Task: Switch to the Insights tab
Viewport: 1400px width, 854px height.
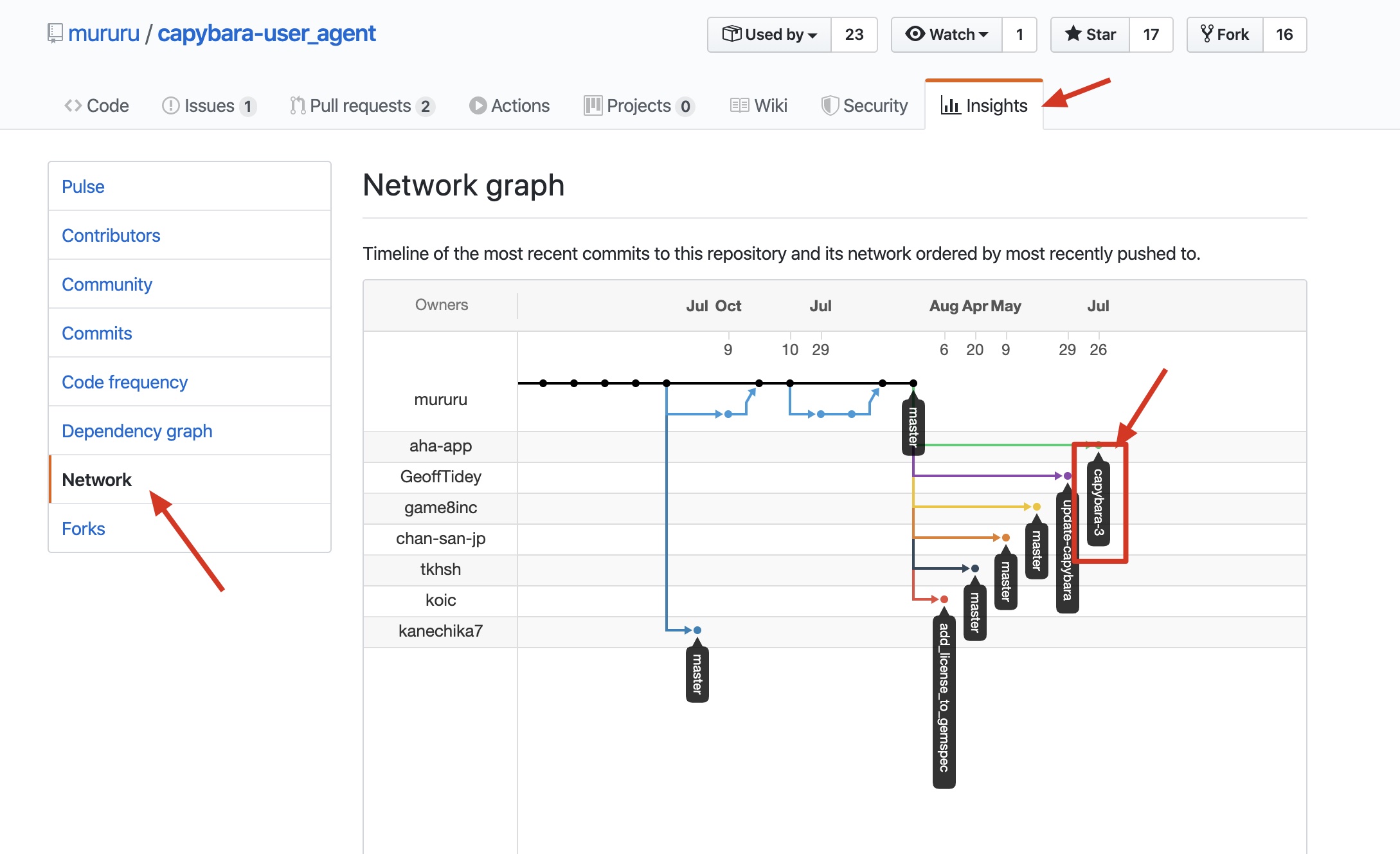Action: click(984, 105)
